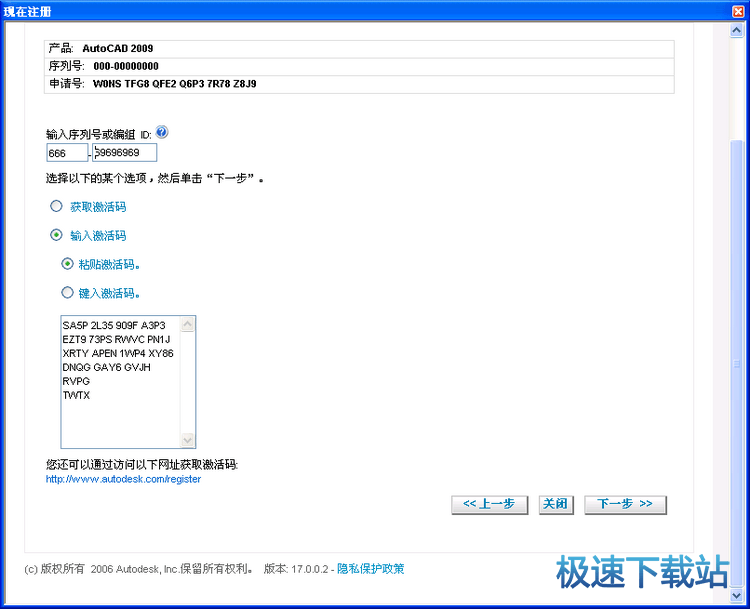The width and height of the screenshot is (750, 609).
Task: Click the main window scroll down arrow
Action: pyautogui.click(x=737, y=595)
